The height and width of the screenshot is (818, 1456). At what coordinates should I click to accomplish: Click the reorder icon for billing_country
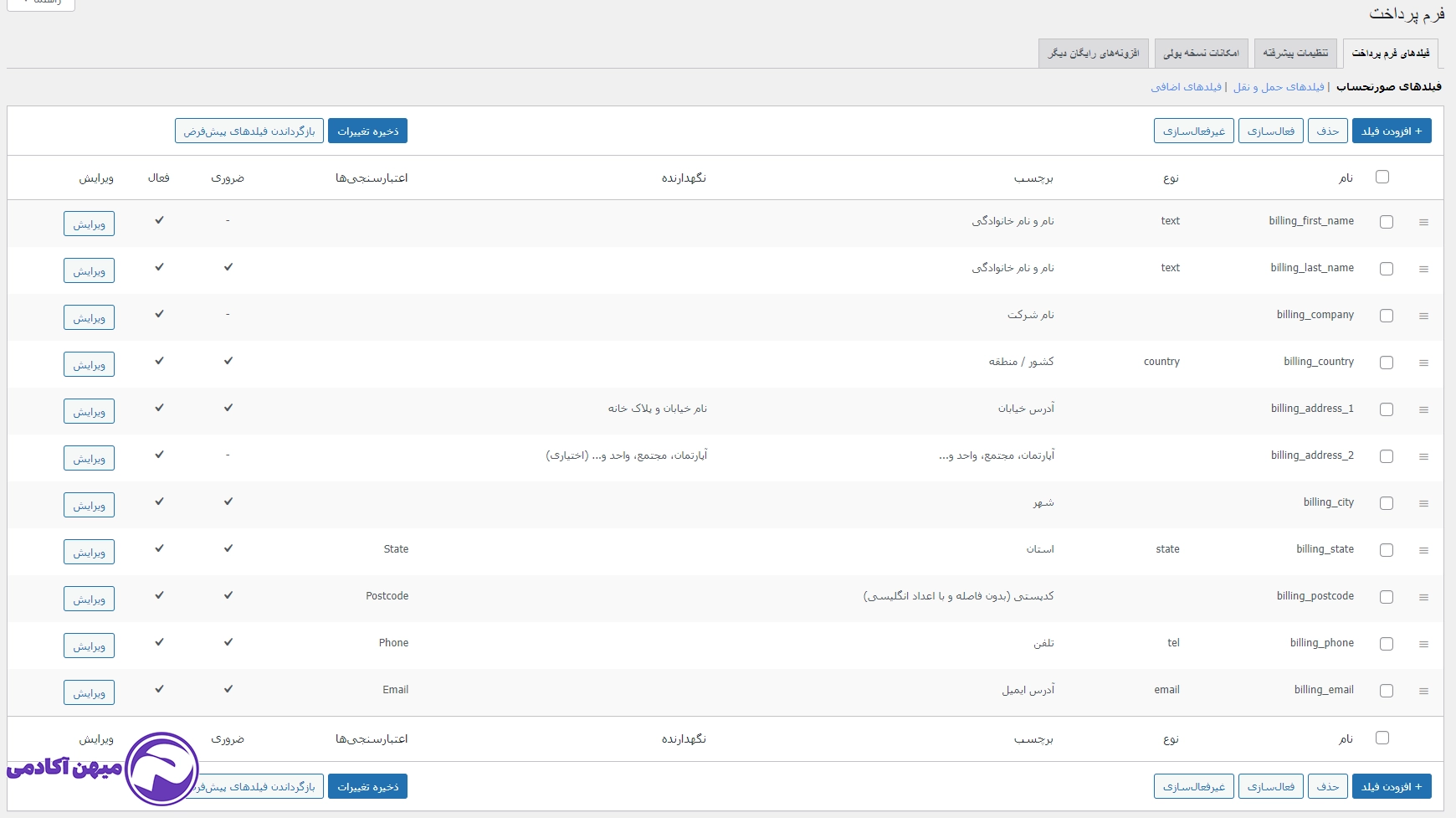coord(1423,363)
